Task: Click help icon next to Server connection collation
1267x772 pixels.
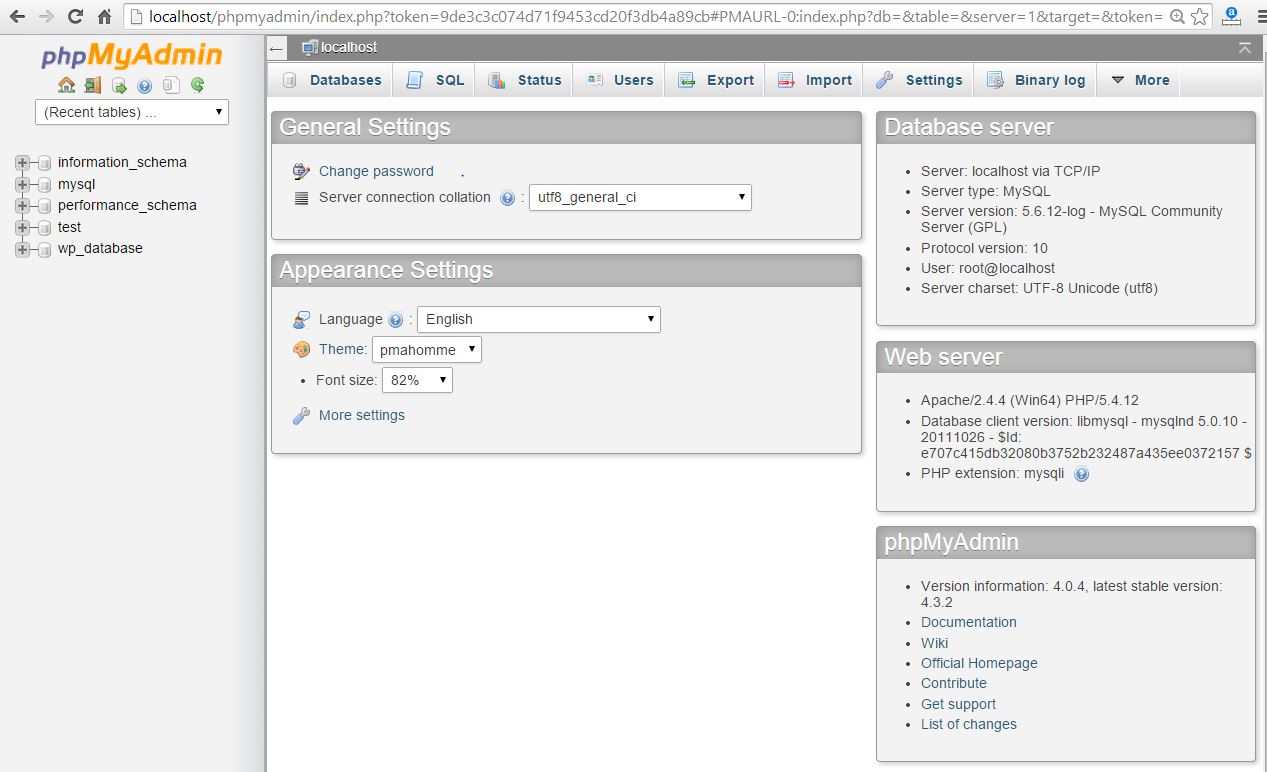Action: (x=507, y=198)
